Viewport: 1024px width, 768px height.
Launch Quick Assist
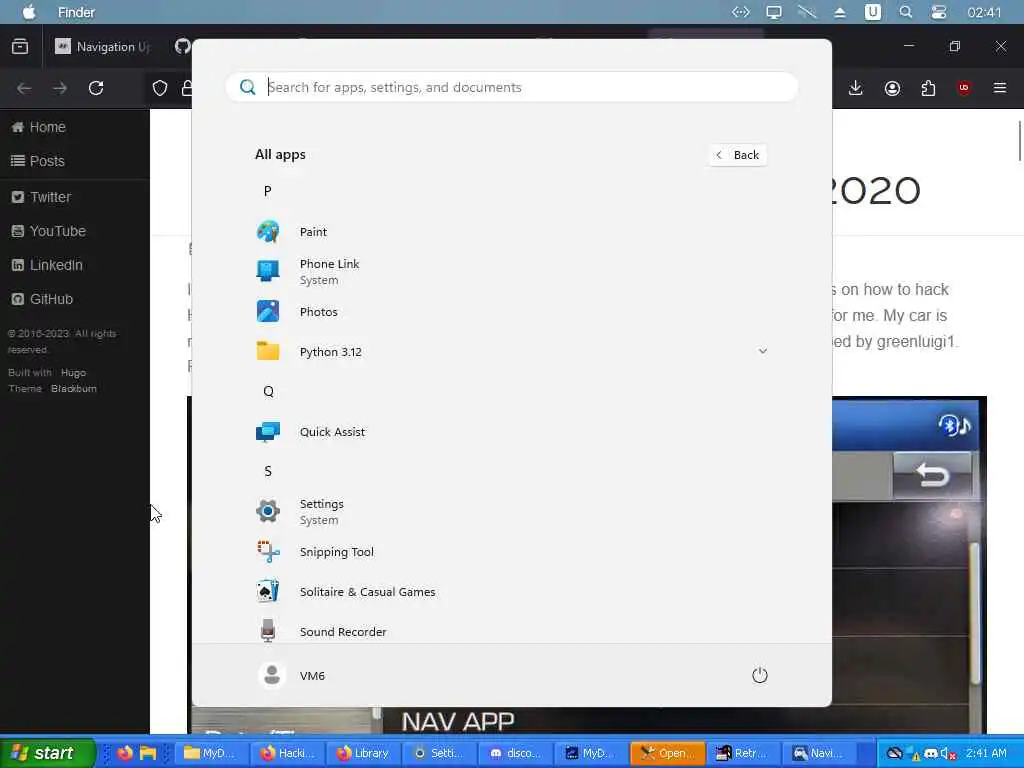(x=511, y=432)
